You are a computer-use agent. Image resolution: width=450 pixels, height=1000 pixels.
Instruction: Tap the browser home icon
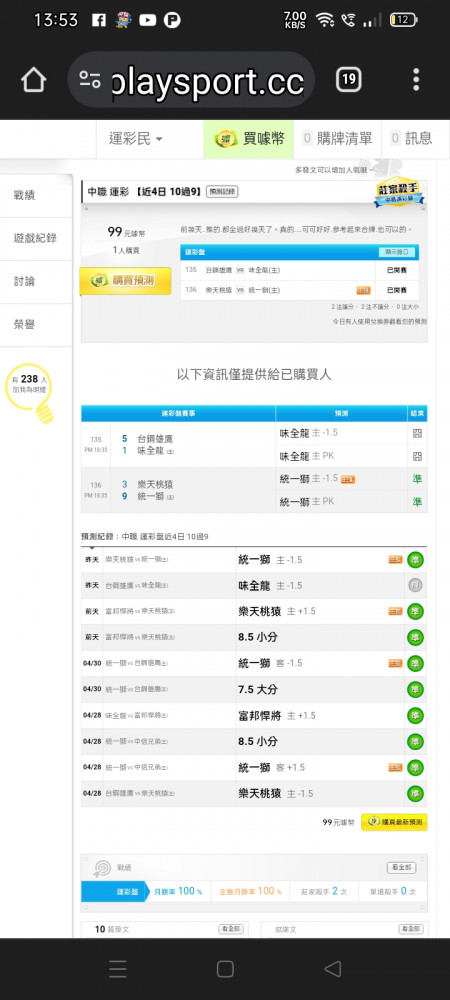click(x=34, y=80)
